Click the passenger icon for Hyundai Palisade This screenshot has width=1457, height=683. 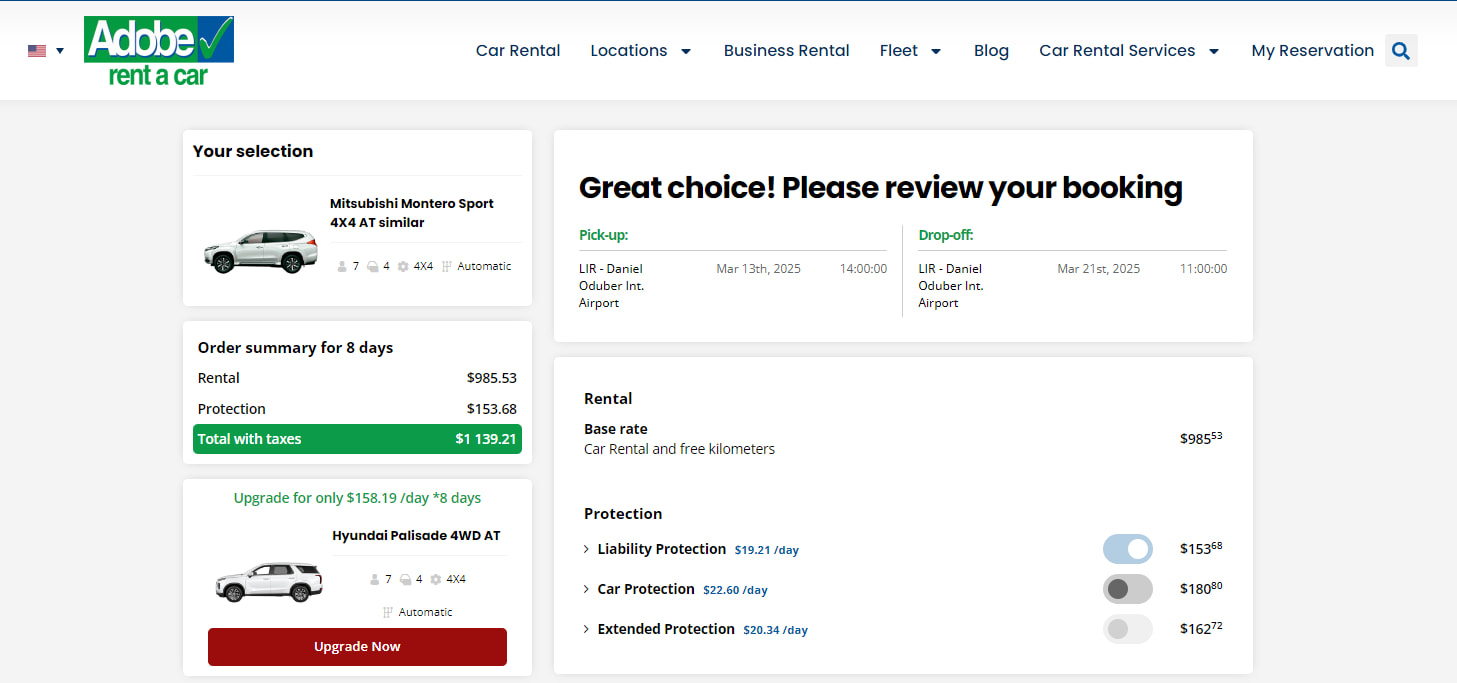[x=374, y=579]
